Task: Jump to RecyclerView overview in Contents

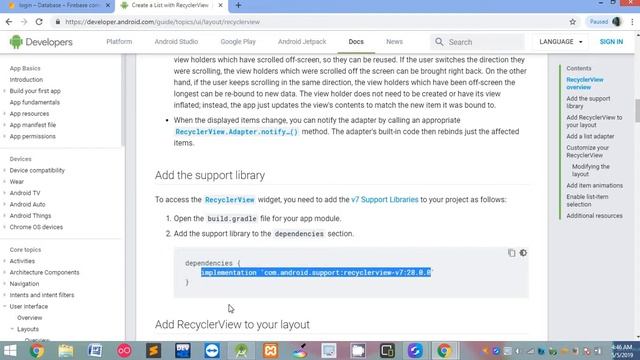Action: tap(584, 83)
